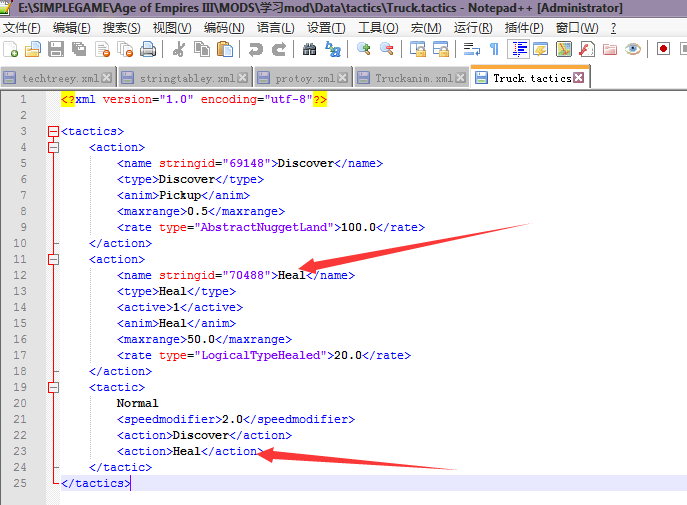Open the 编码(N) menu
Screen dimensions: 687x505
tap(224, 28)
